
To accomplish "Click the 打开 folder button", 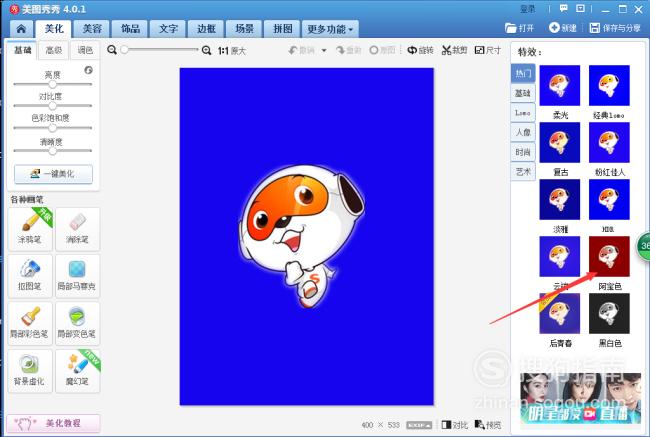I will 519,28.
